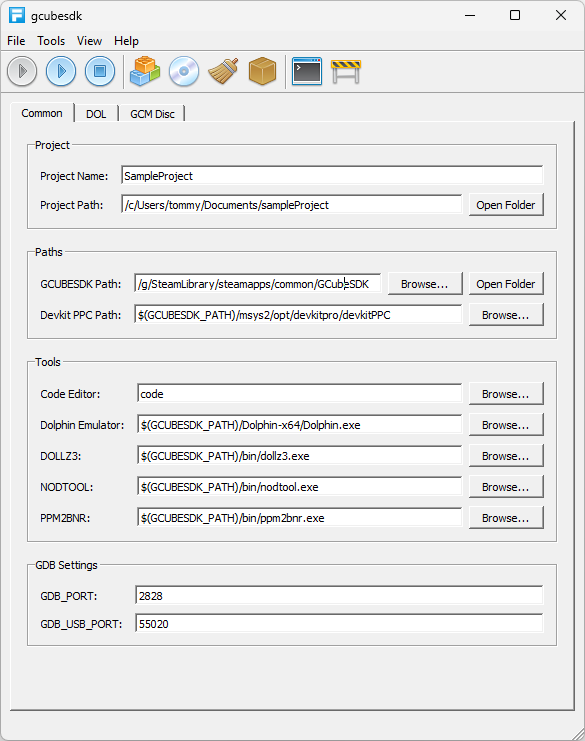Open the File menu

tap(16, 41)
